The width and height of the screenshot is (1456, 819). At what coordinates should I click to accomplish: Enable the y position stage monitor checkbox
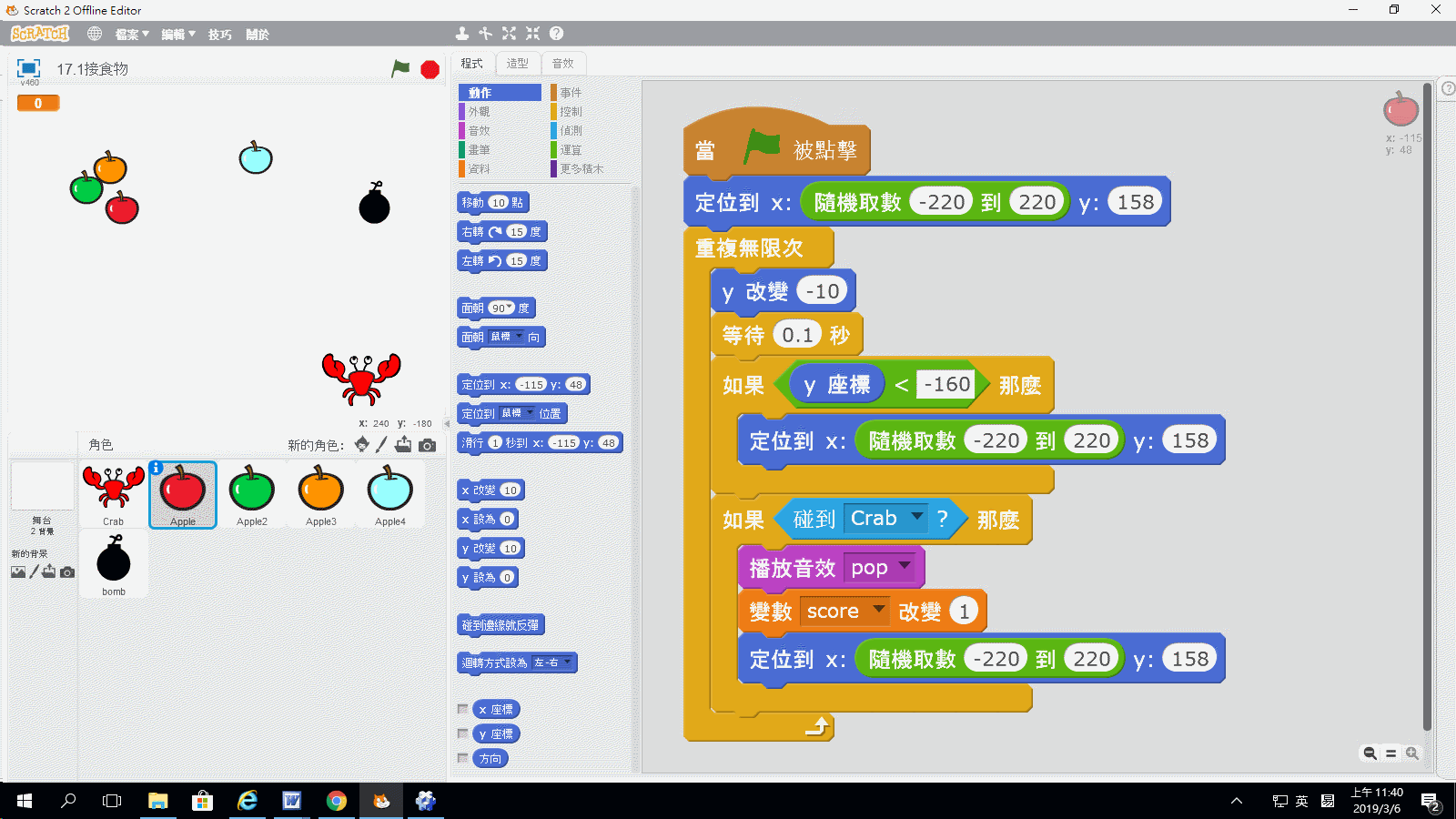click(x=463, y=733)
